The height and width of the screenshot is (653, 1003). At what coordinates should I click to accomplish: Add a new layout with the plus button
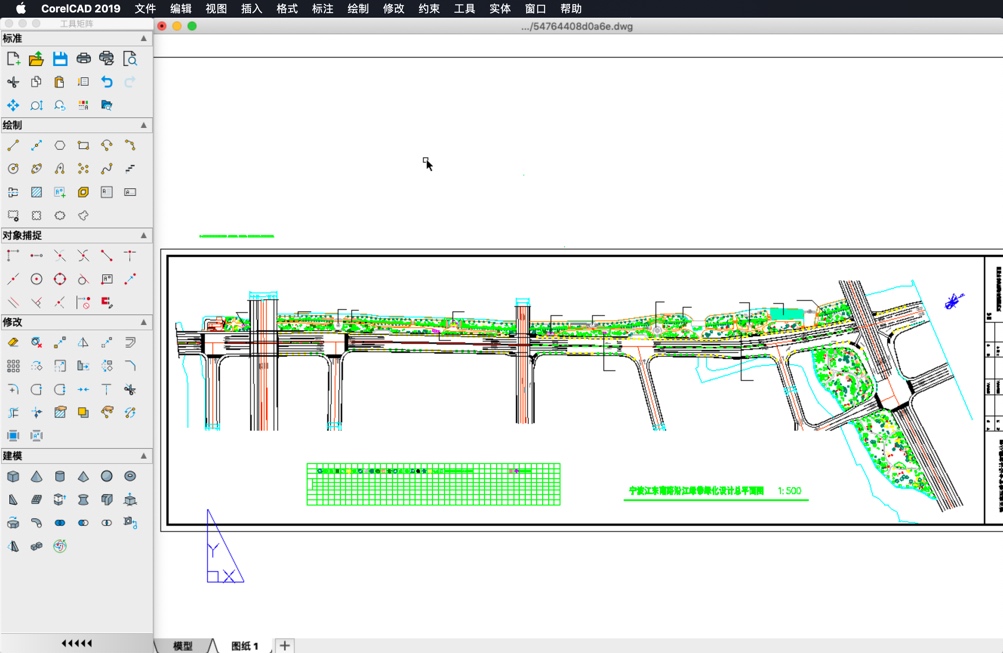coord(284,646)
